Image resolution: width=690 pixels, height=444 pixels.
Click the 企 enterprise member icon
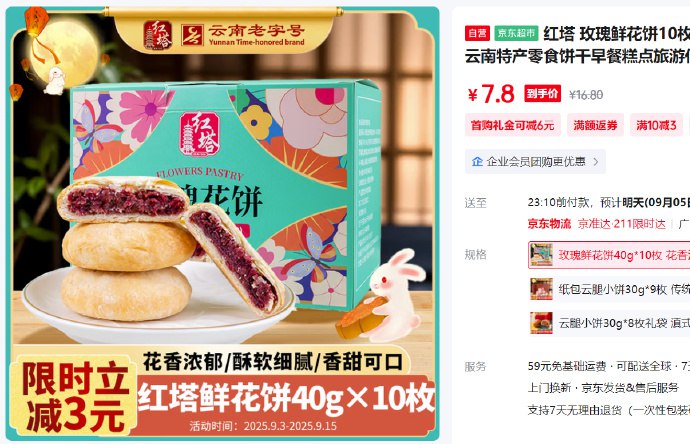[x=477, y=161]
